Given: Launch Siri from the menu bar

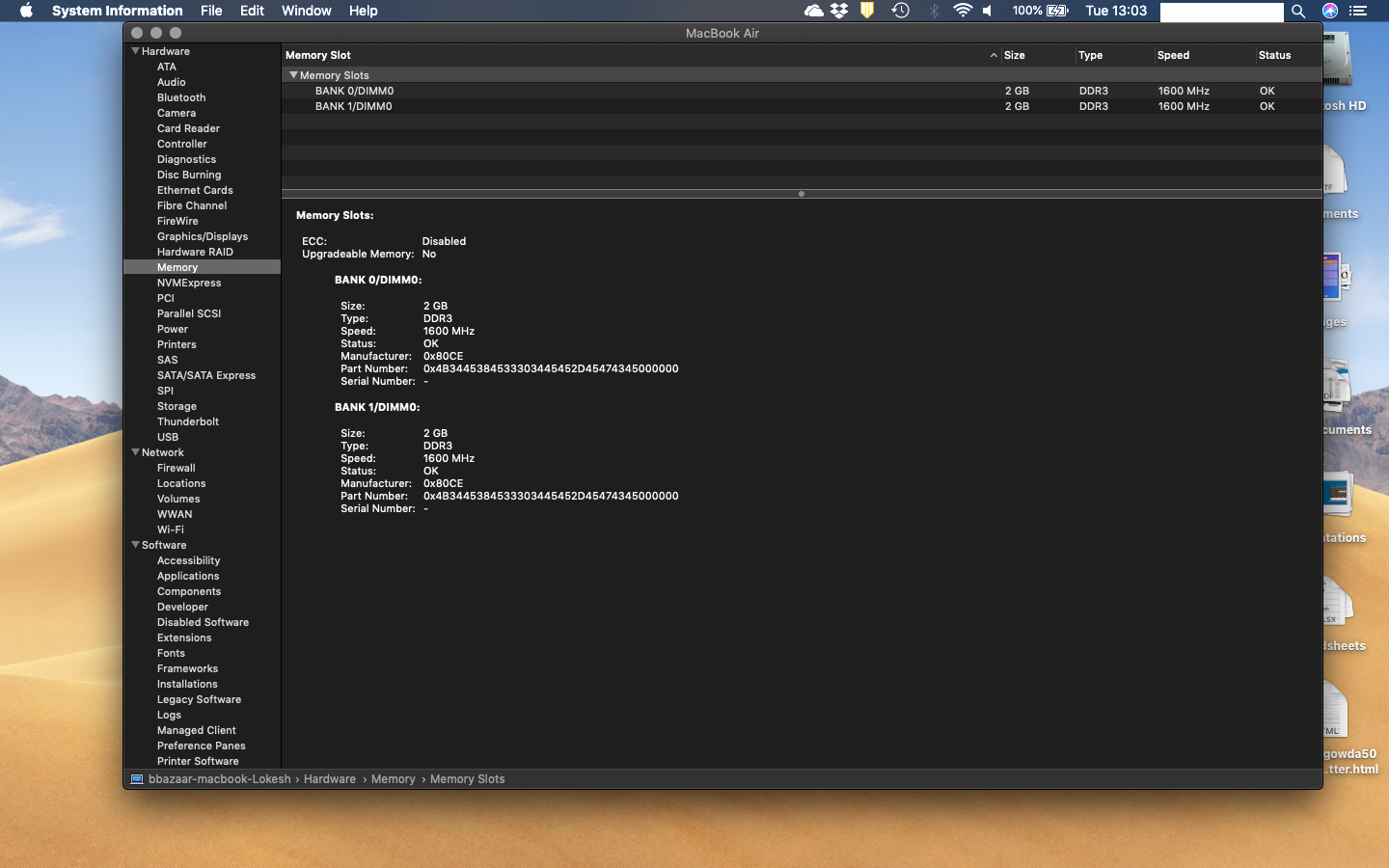Looking at the screenshot, I should 1330,11.
